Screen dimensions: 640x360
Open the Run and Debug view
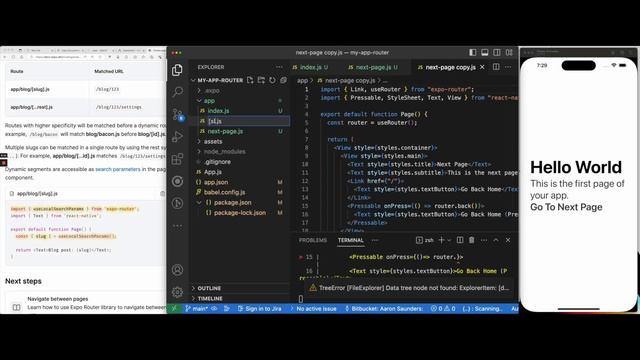click(x=177, y=136)
